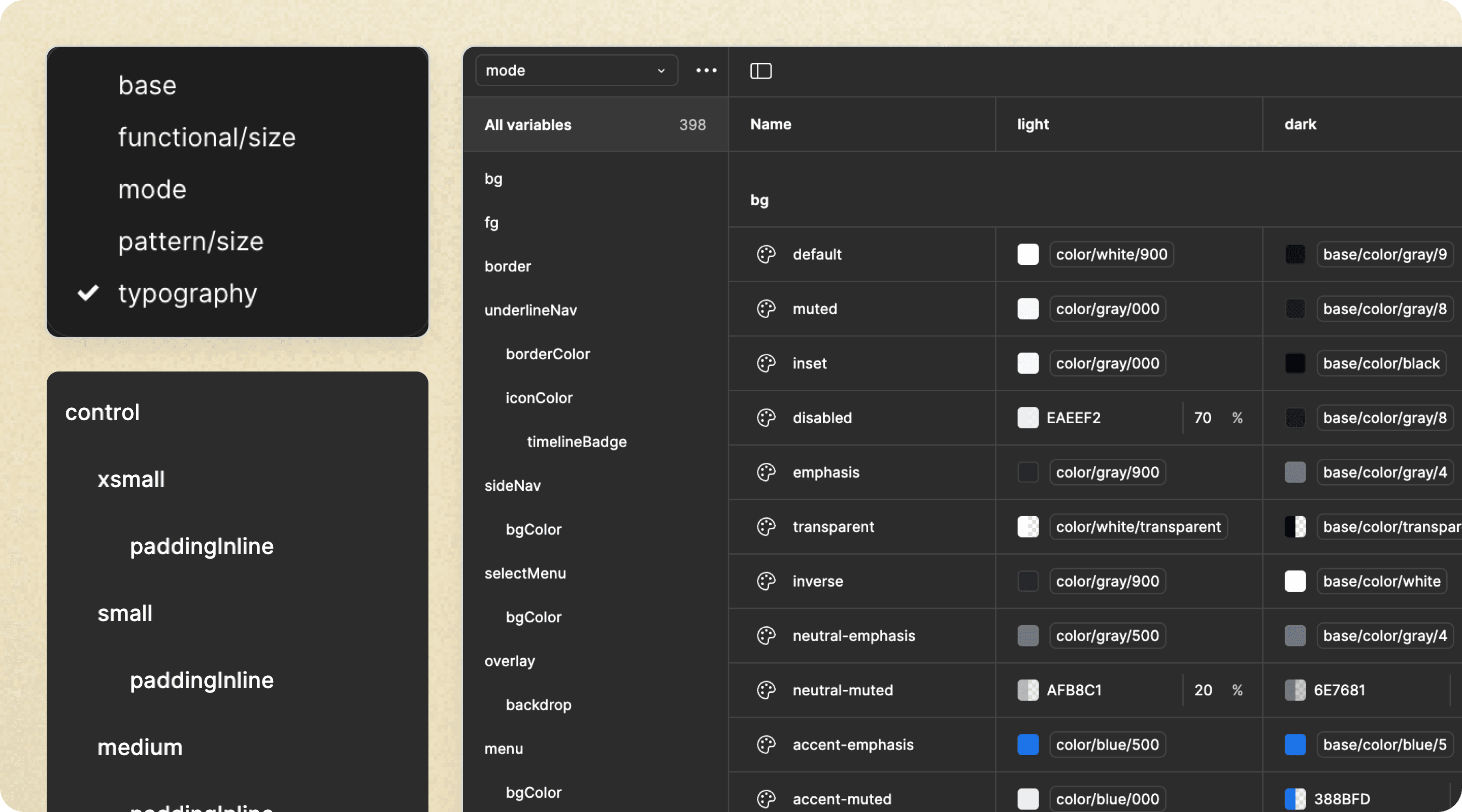Click the palette icon beside neutral-muted

click(x=766, y=690)
